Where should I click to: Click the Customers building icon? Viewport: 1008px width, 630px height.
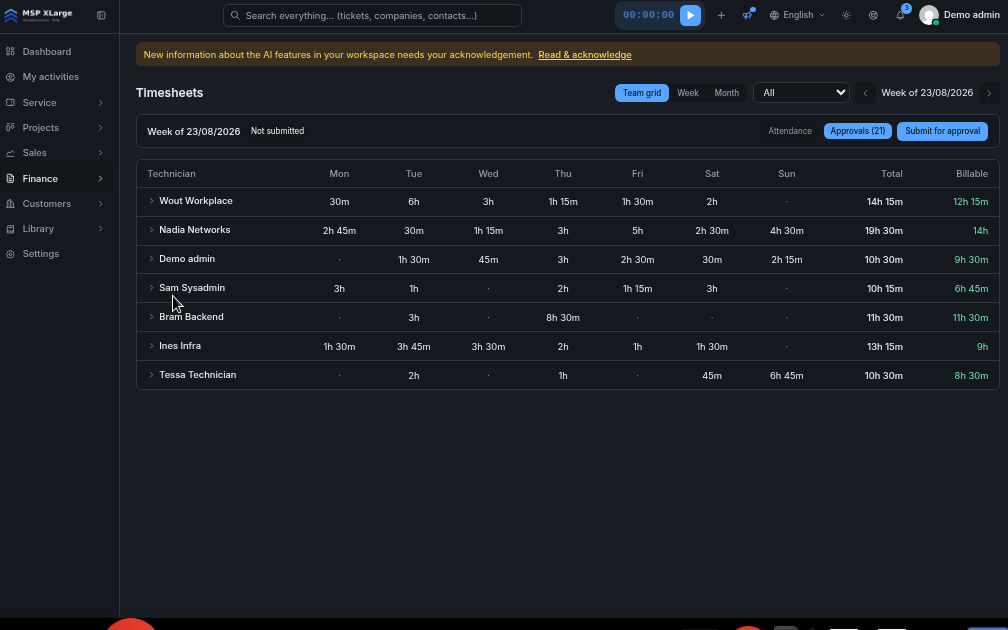10,204
